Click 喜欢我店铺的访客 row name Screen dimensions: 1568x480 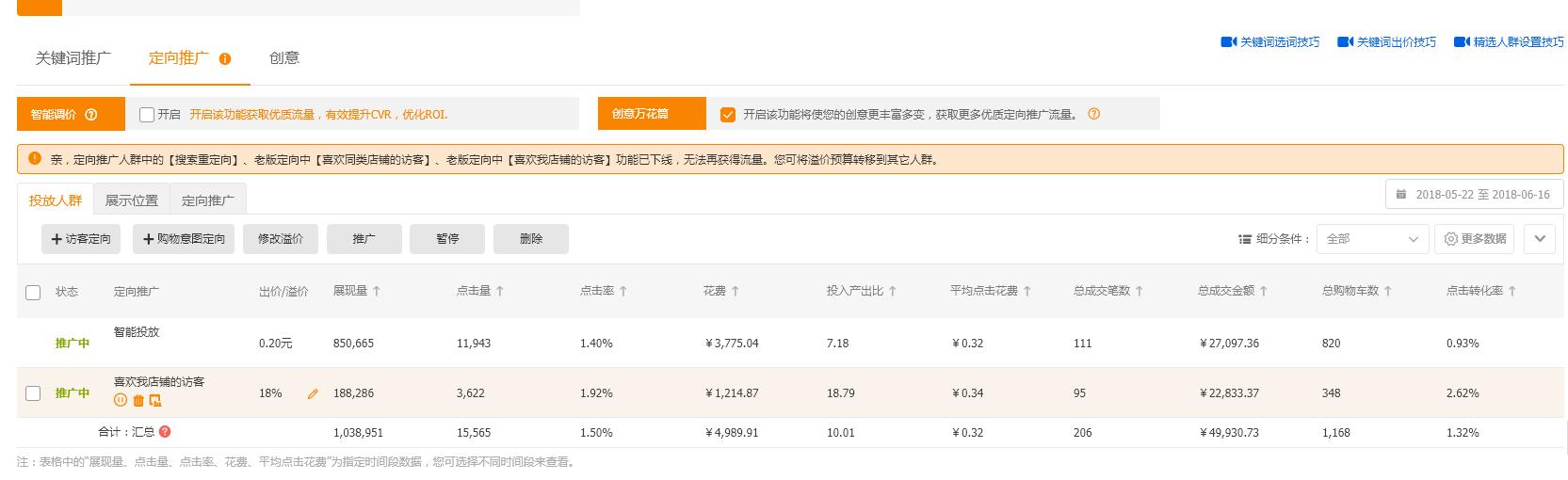(x=159, y=382)
